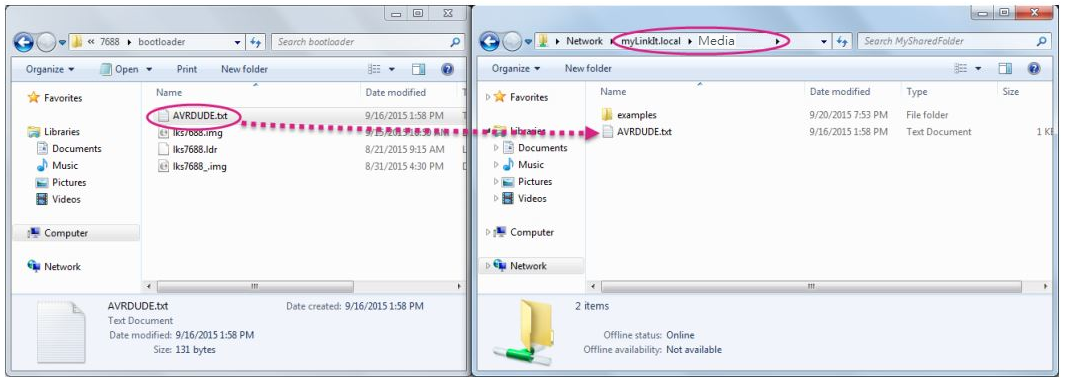1065x382 pixels.
Task: Open the Open button dropdown arrow
Action: [149, 69]
